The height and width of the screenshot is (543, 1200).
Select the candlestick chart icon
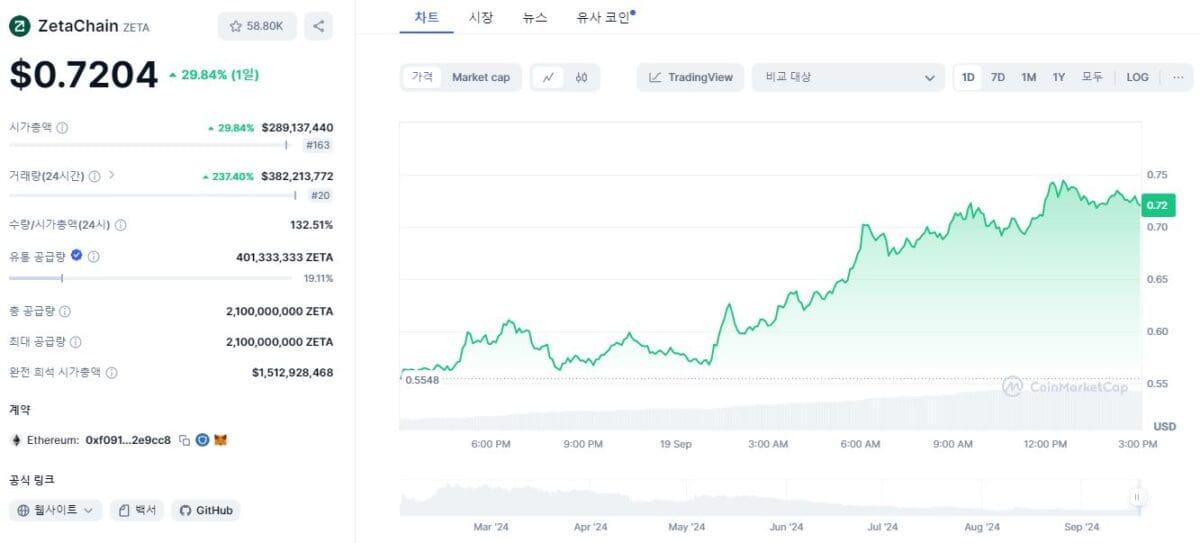[581, 77]
